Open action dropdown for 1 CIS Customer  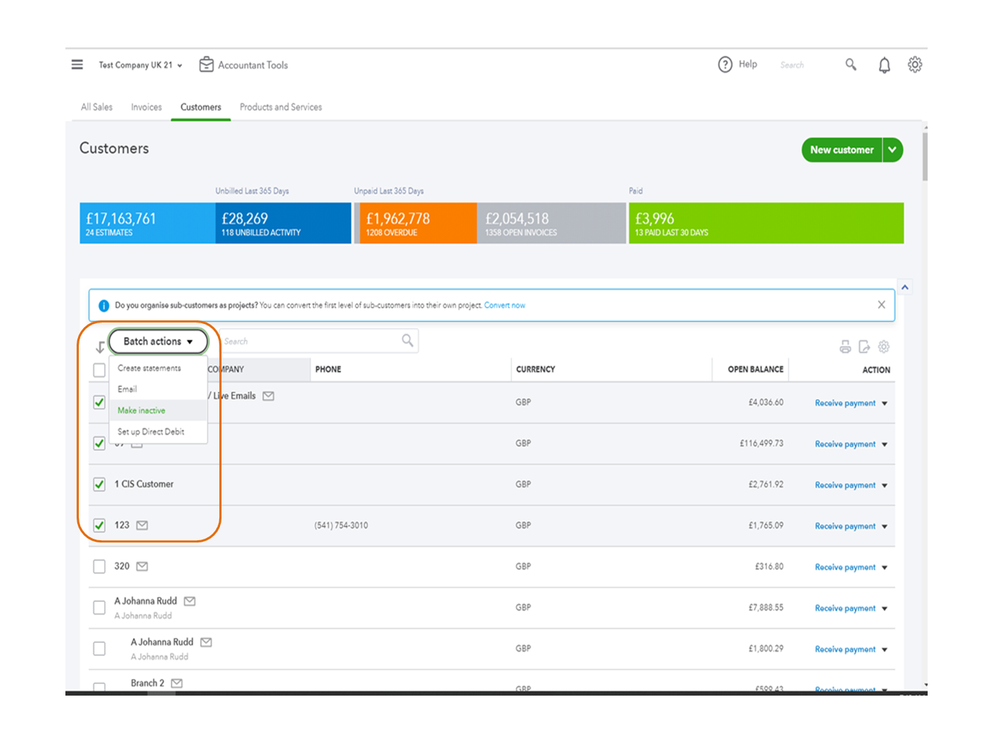tap(885, 485)
